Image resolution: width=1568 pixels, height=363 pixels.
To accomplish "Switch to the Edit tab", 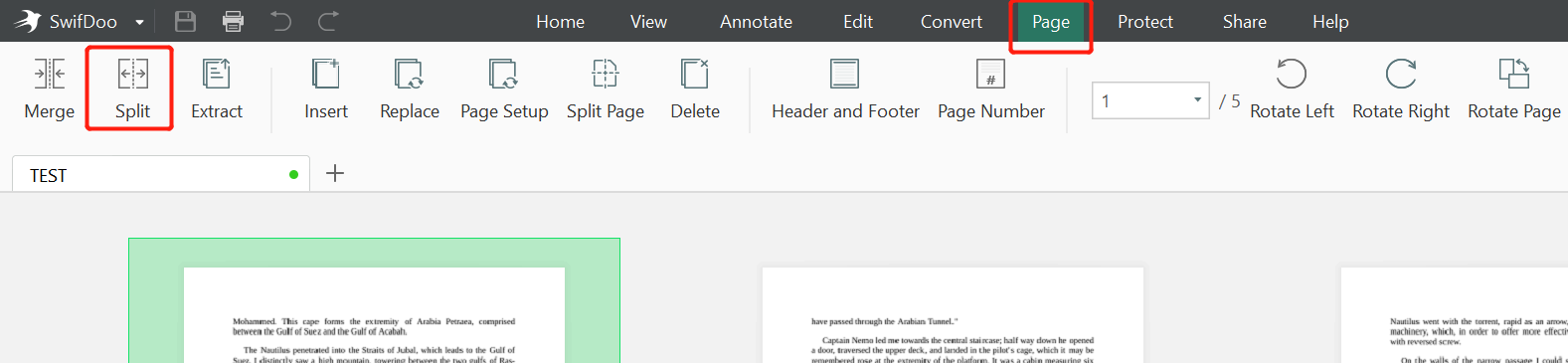I will point(858,22).
